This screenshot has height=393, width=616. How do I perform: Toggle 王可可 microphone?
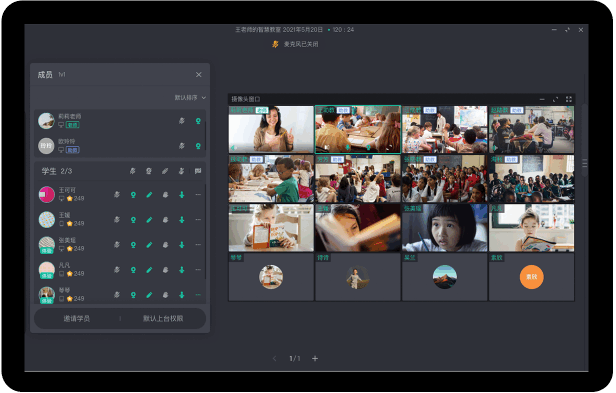[117, 195]
